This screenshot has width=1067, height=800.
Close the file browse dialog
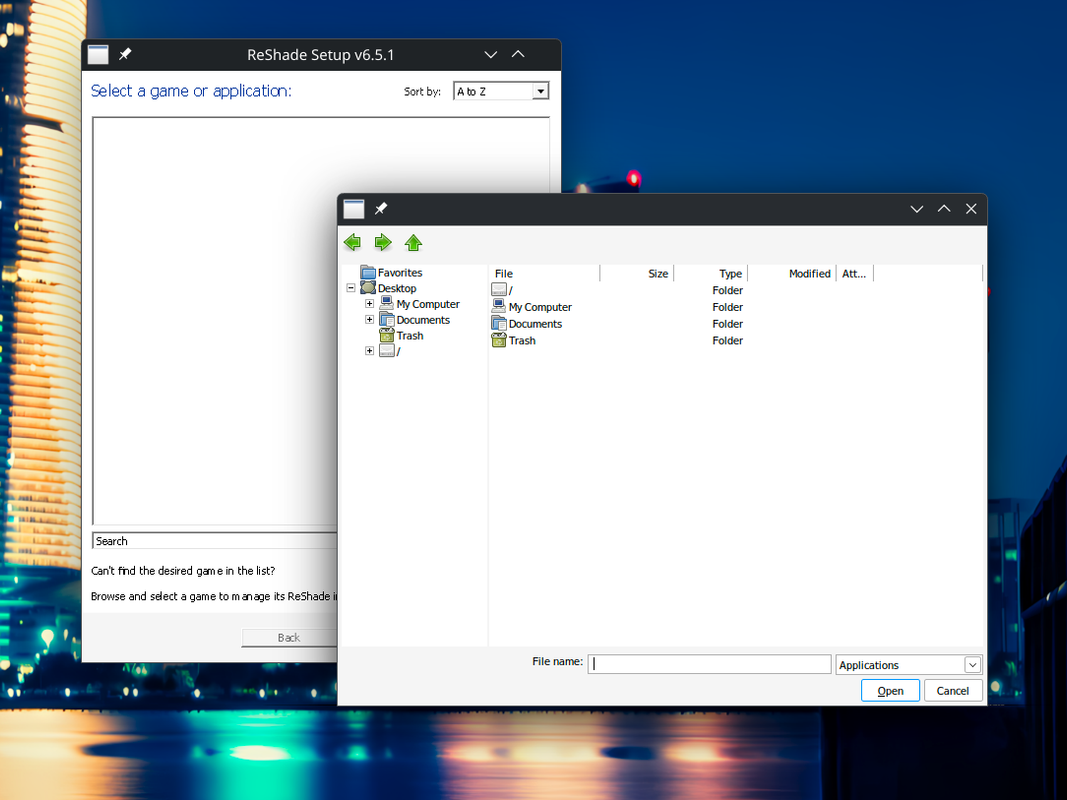[x=971, y=209]
